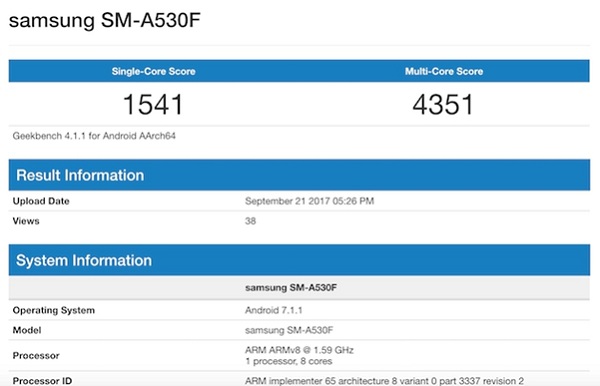Click the bold 'samsung SM-A530F' table column header
Image resolution: width=600 pixels, height=386 pixels.
click(291, 287)
